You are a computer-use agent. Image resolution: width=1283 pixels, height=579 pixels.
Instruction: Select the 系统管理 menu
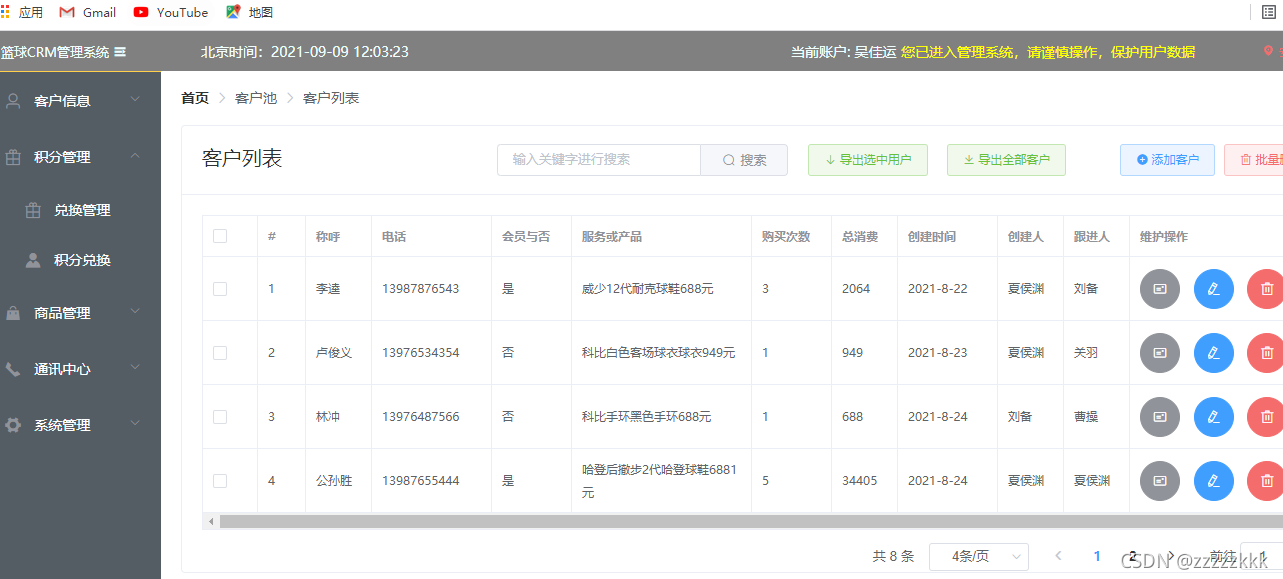(x=80, y=425)
